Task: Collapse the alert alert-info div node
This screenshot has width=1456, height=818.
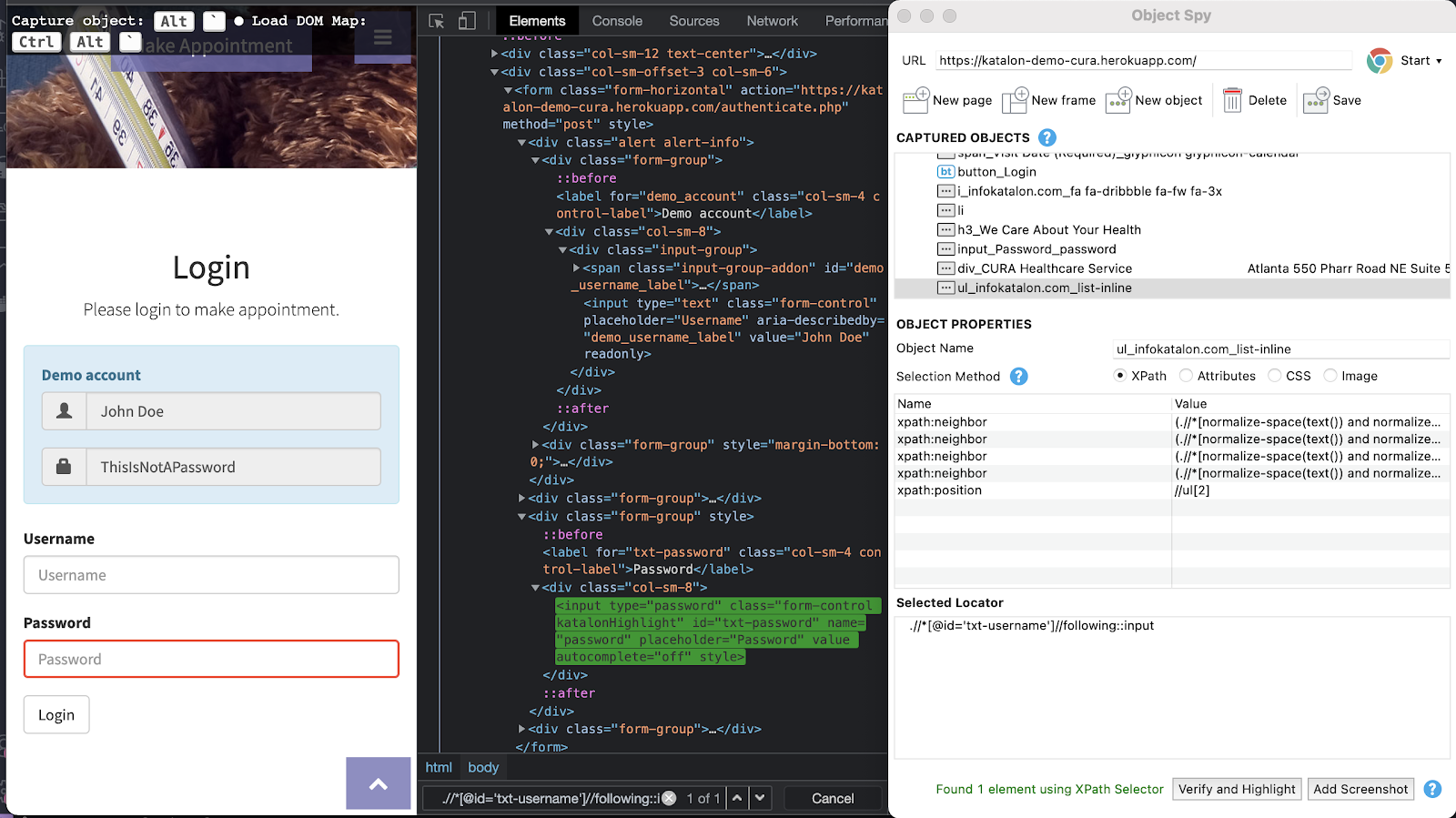Action: (521, 143)
